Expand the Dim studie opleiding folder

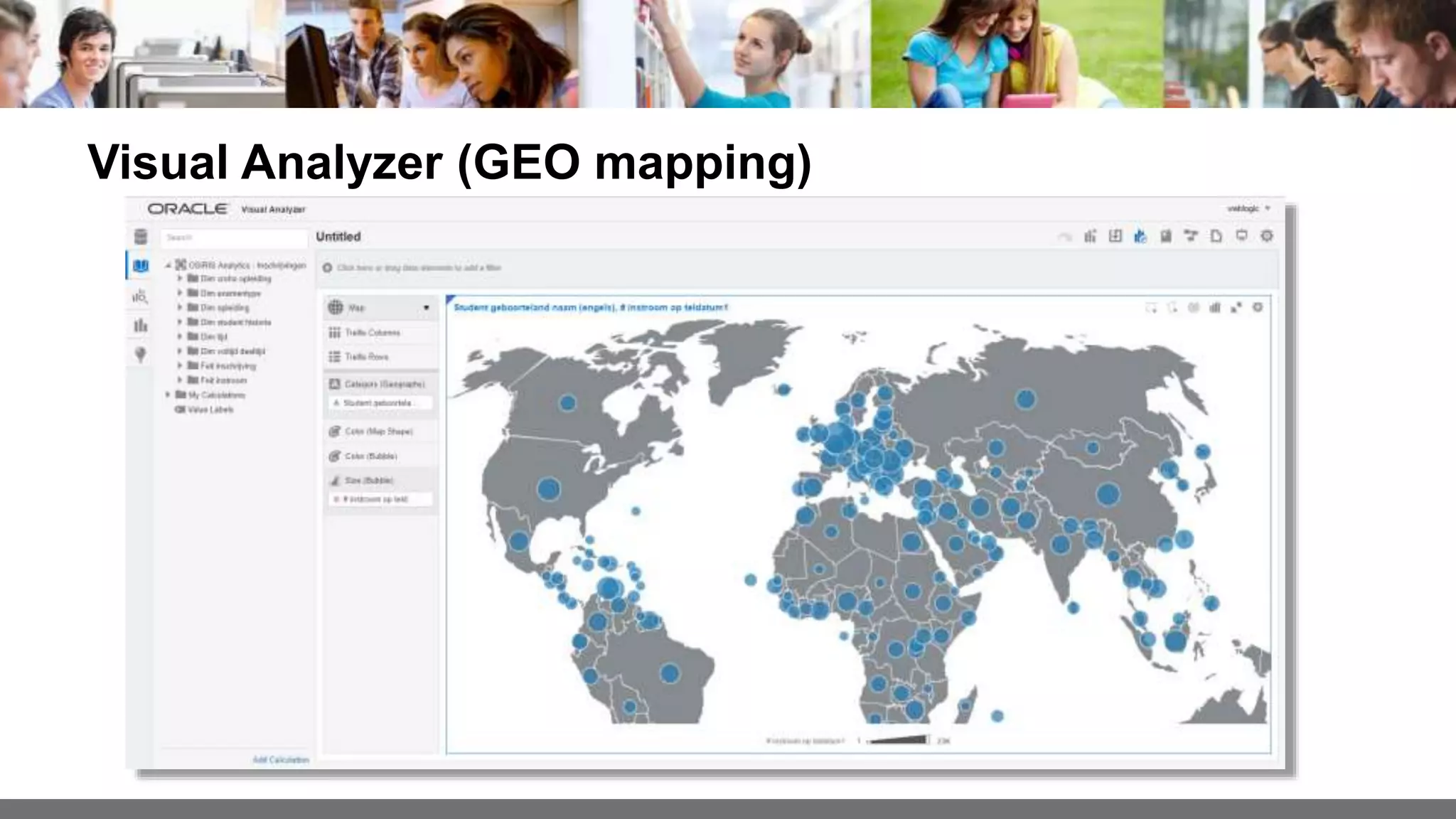click(181, 279)
